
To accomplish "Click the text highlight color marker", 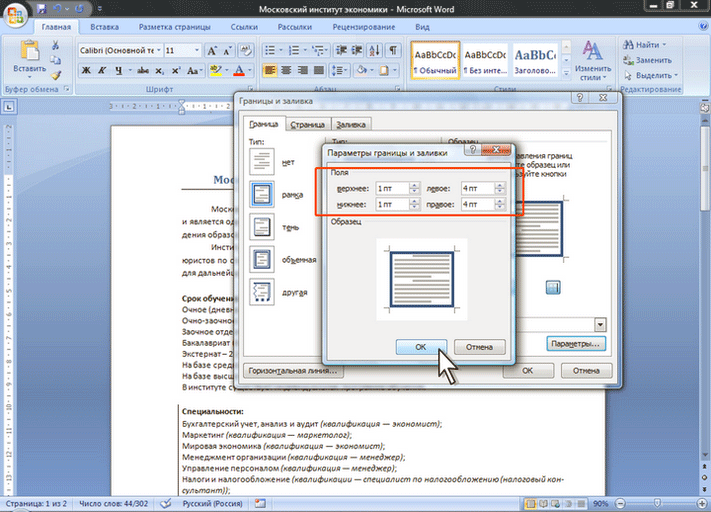I will [x=215, y=70].
